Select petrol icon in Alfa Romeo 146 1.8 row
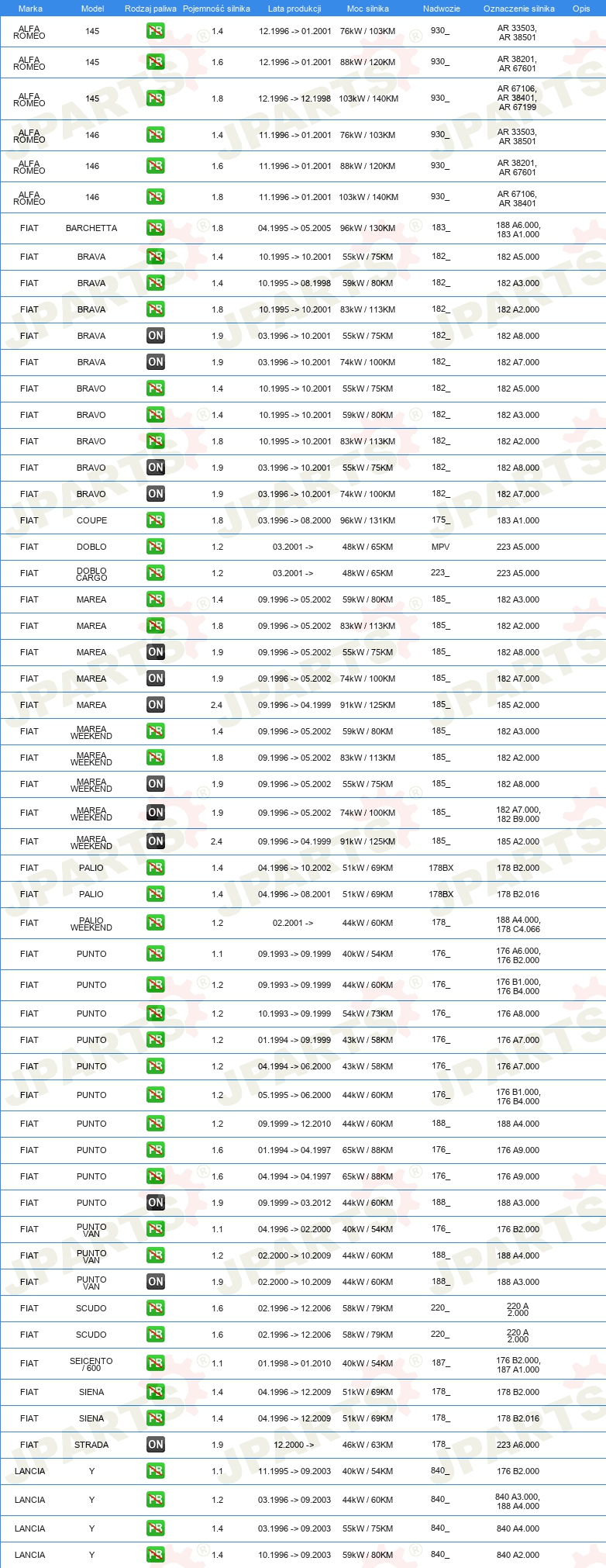This screenshot has height=1568, width=606. (x=156, y=197)
